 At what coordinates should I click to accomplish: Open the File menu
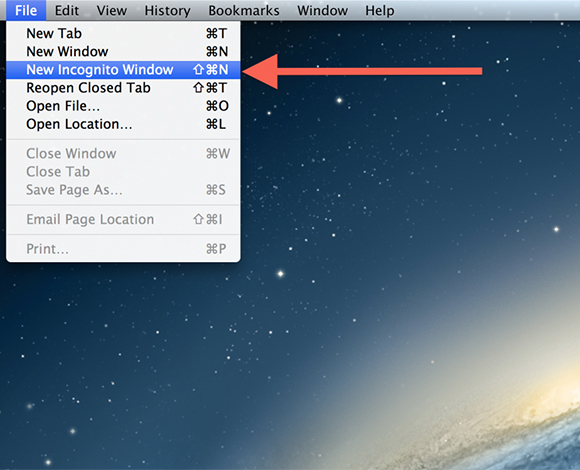26,10
